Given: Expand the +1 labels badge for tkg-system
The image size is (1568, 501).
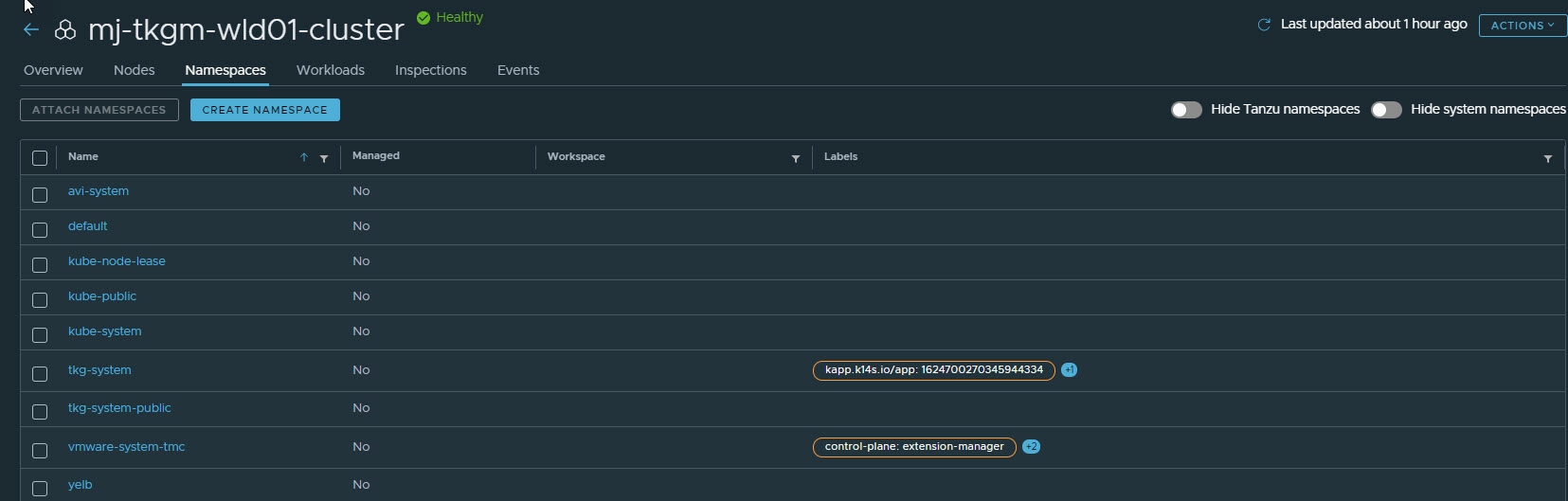Looking at the screenshot, I should click(1069, 370).
